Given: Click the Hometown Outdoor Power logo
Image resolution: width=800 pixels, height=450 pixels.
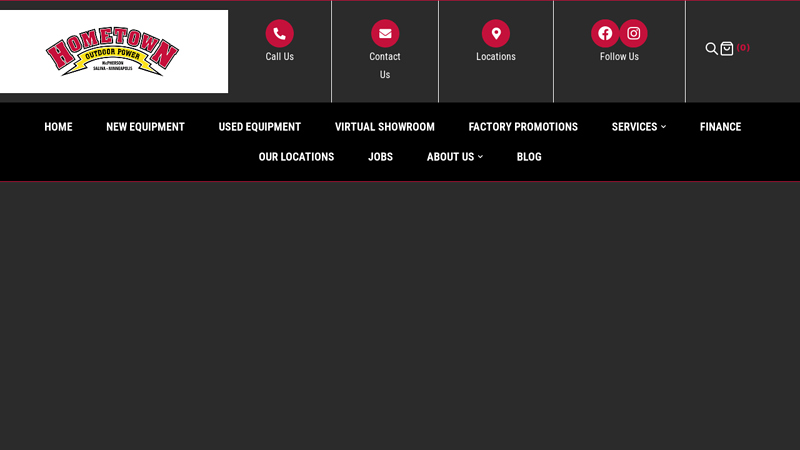Looking at the screenshot, I should 113,52.
